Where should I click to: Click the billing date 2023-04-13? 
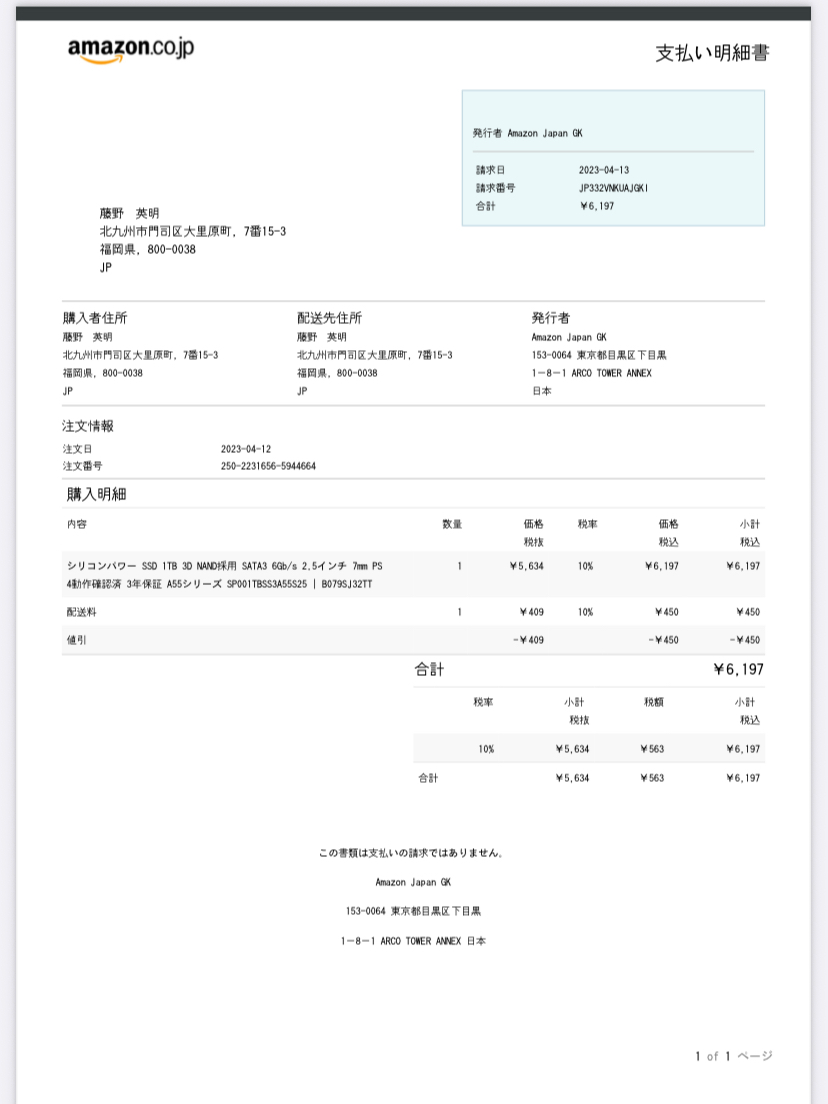(x=603, y=170)
